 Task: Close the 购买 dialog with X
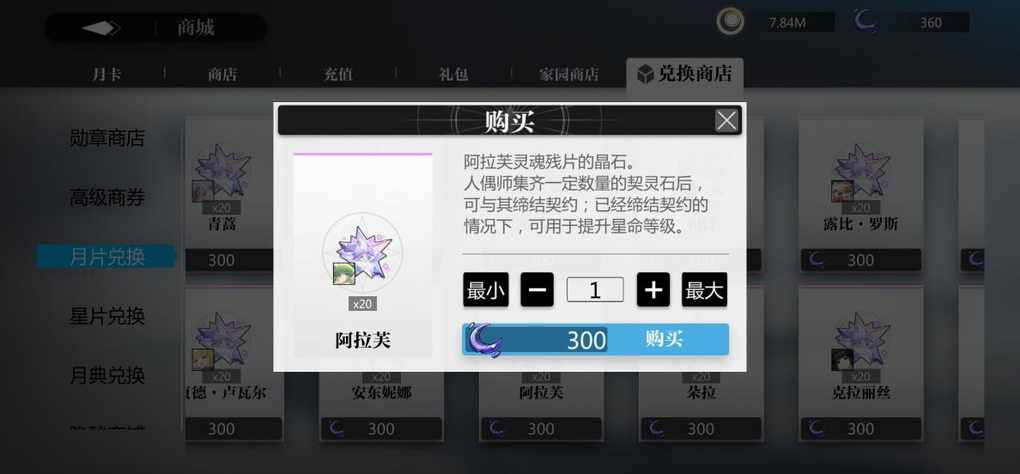[726, 120]
